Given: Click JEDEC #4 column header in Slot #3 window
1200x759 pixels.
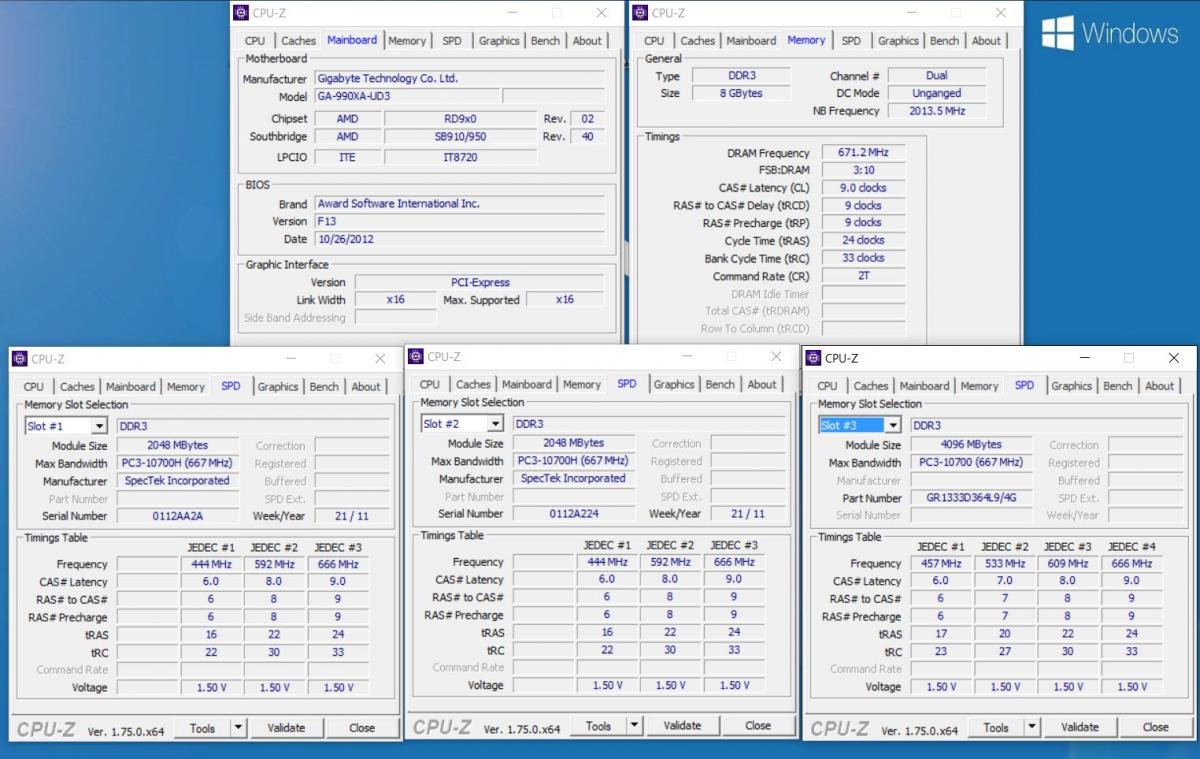Looking at the screenshot, I should (x=1132, y=547).
